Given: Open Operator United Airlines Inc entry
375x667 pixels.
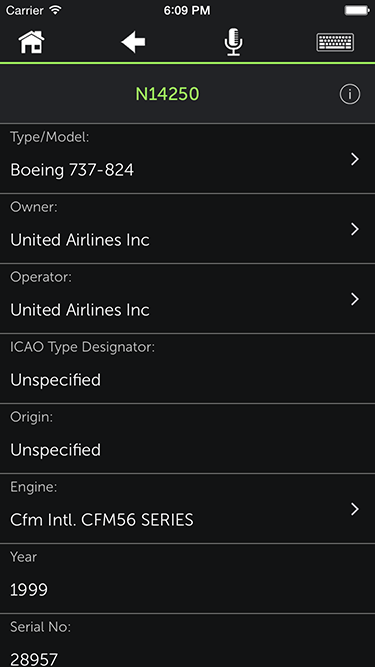Looking at the screenshot, I should [188, 299].
